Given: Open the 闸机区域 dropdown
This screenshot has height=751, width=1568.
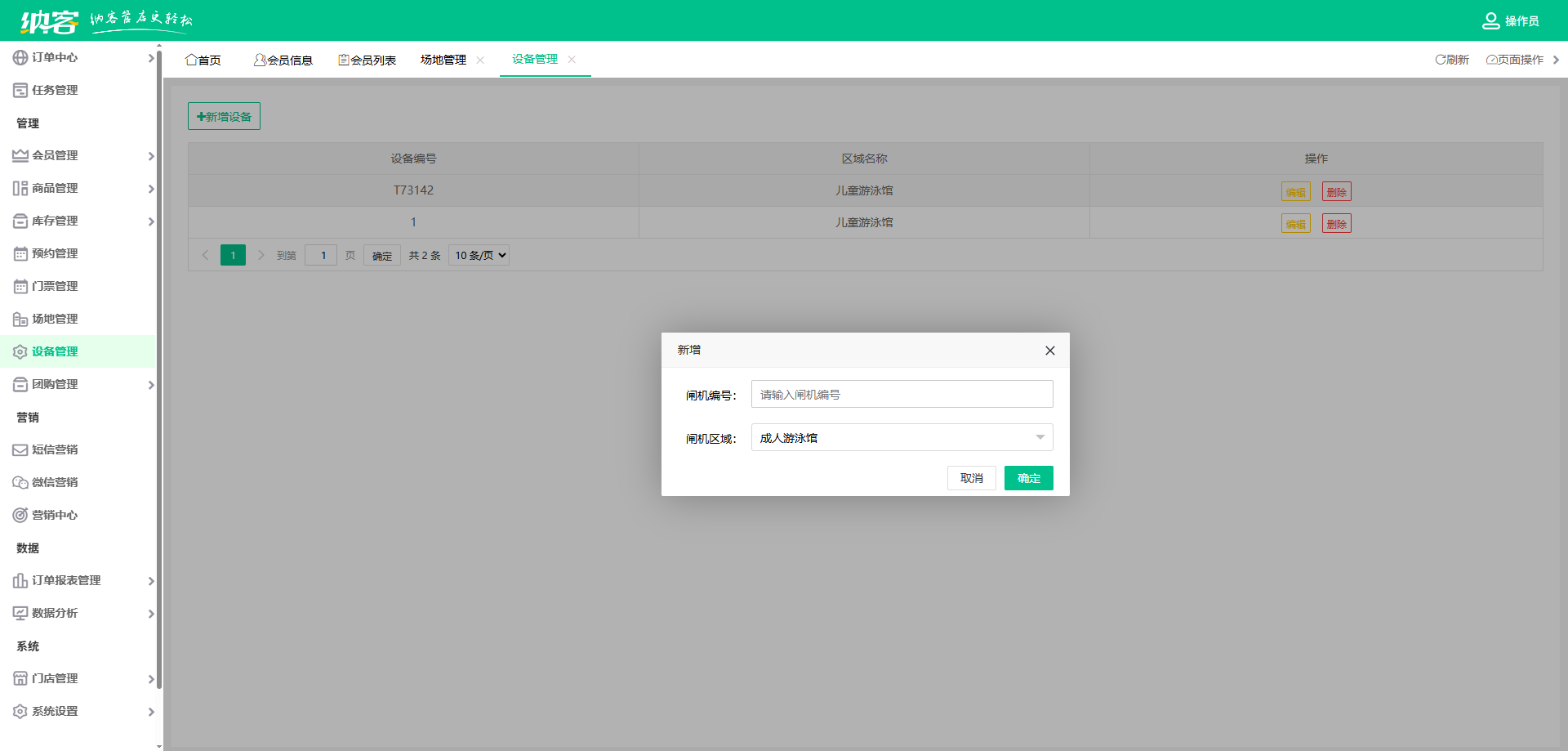Looking at the screenshot, I should (x=902, y=437).
